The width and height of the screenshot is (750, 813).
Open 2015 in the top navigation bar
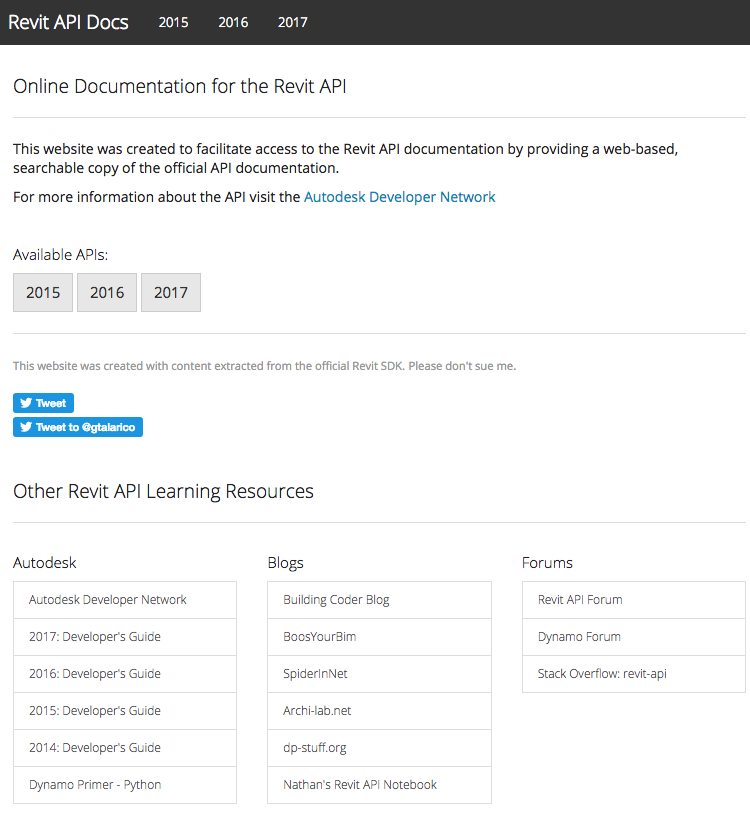coord(173,22)
